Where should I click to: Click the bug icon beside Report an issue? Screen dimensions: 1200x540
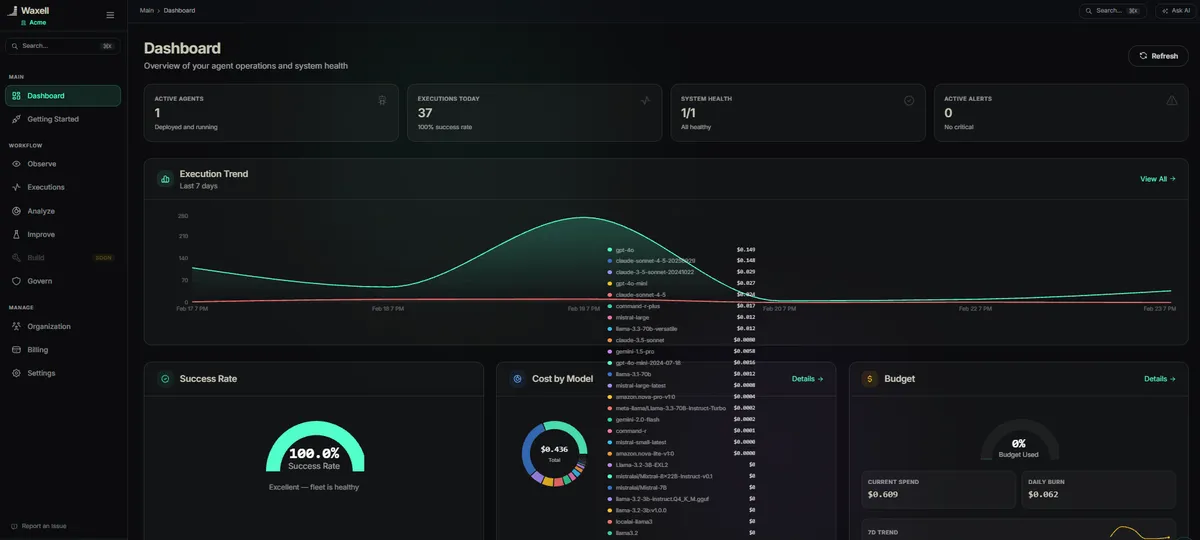pyautogui.click(x=14, y=526)
